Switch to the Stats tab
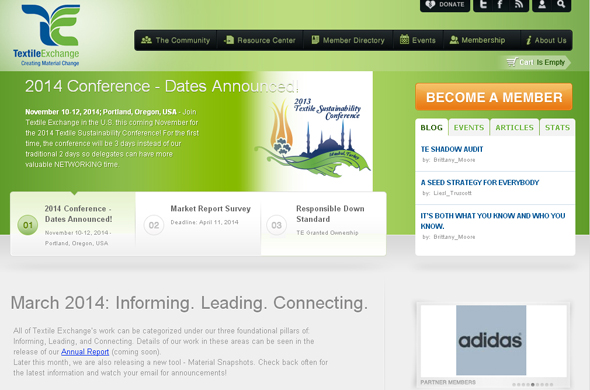This screenshot has width=590, height=390. coord(557,128)
